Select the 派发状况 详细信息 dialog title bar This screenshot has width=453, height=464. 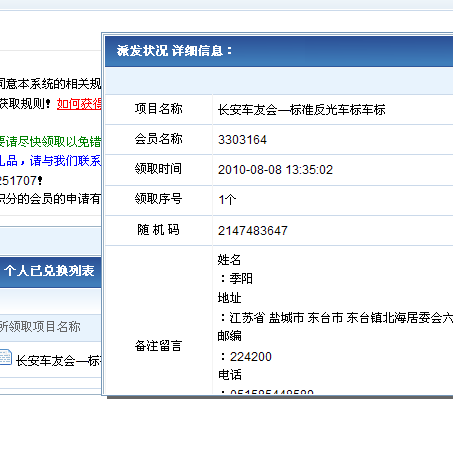click(279, 51)
